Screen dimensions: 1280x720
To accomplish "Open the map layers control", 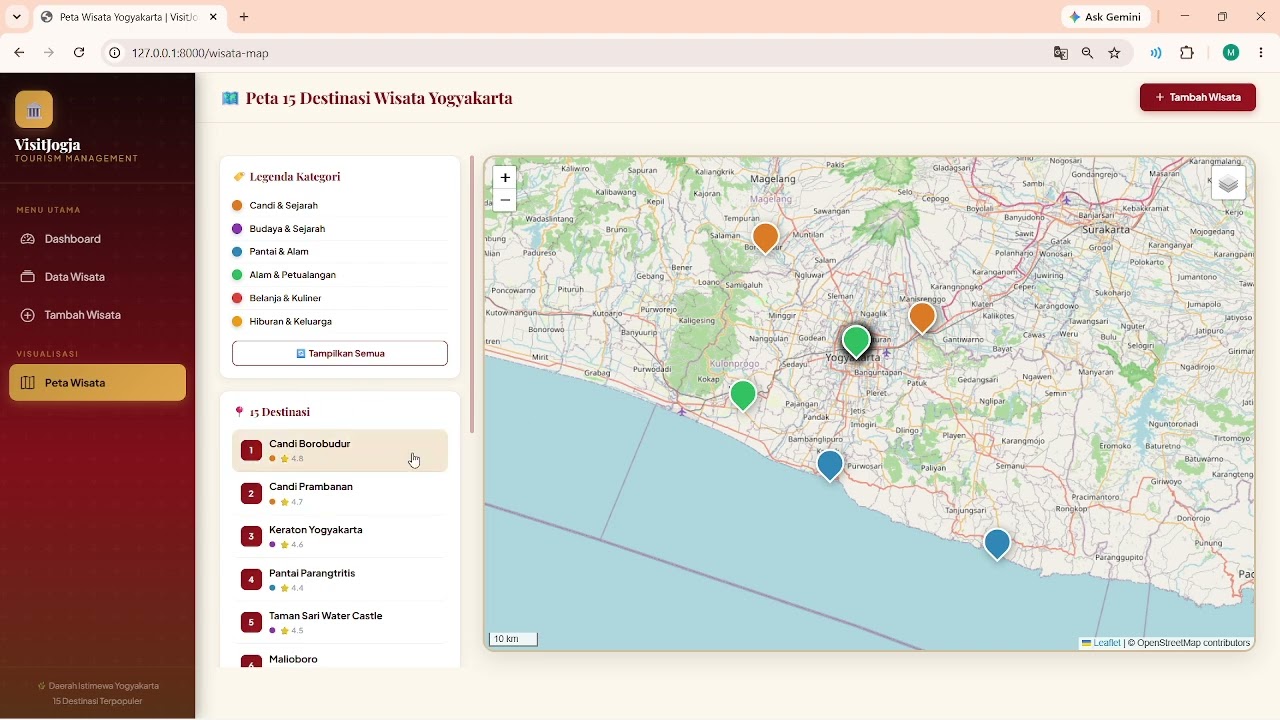I will click(1228, 184).
